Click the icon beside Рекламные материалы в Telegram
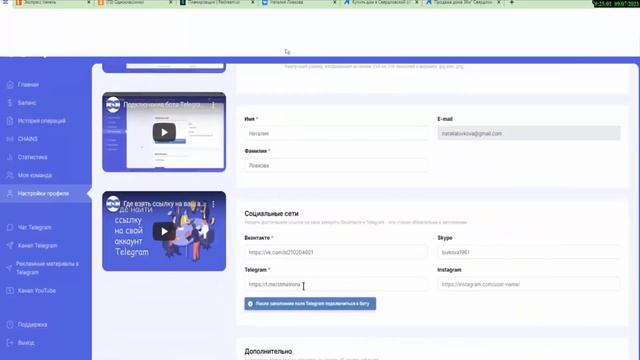640x360 pixels. 9,268
